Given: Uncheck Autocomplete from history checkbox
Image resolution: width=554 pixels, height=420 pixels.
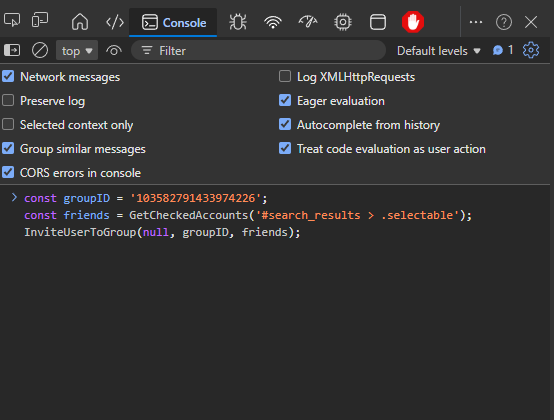Looking at the screenshot, I should (285, 124).
